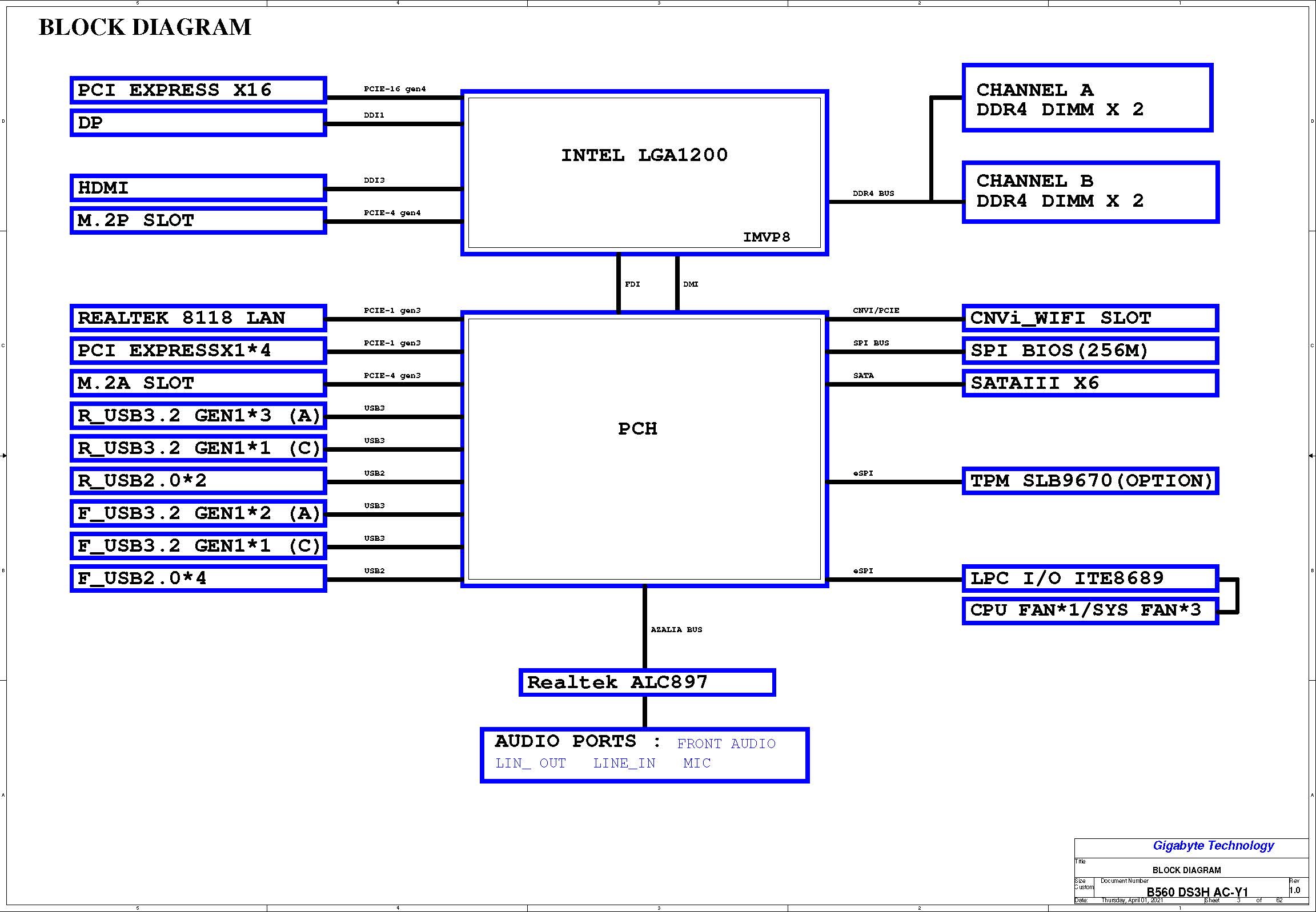Image resolution: width=1316 pixels, height=912 pixels.
Task: Click the R_USB3.2 GEN1*3 (A) block
Action: pyautogui.click(x=198, y=416)
